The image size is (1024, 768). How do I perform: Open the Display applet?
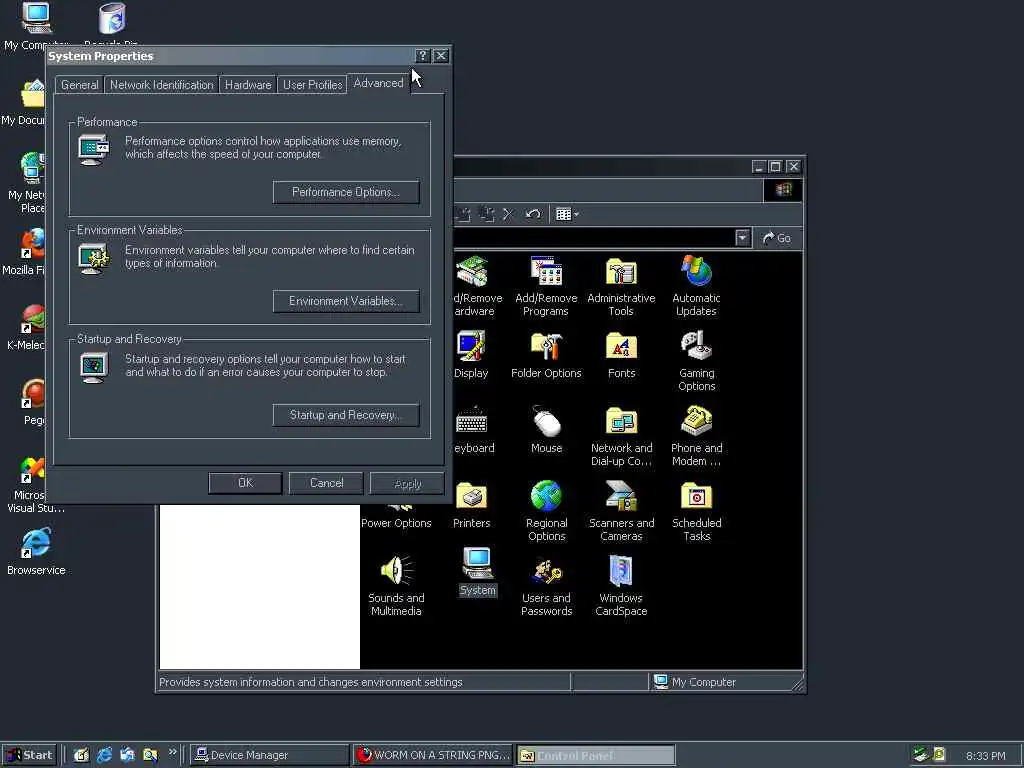point(471,355)
